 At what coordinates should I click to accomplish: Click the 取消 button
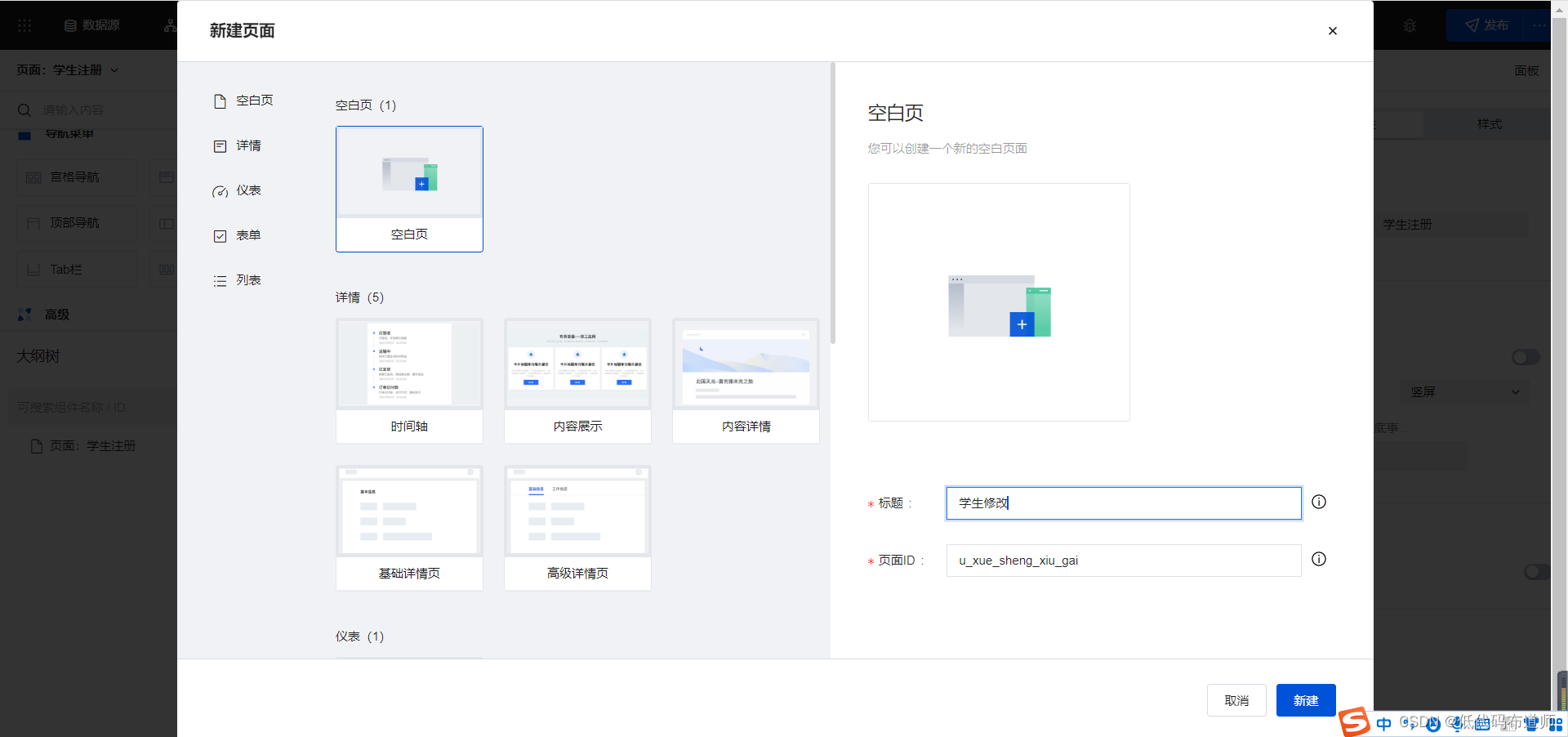tap(1236, 700)
